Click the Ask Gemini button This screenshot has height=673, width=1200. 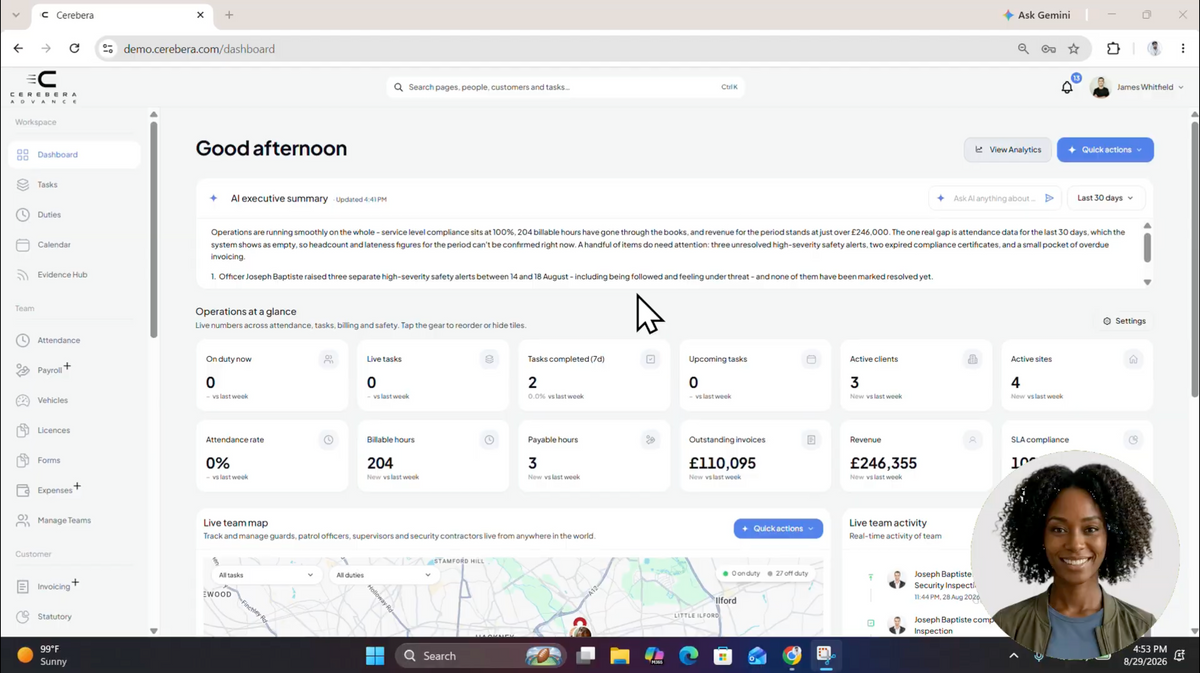click(x=1036, y=15)
